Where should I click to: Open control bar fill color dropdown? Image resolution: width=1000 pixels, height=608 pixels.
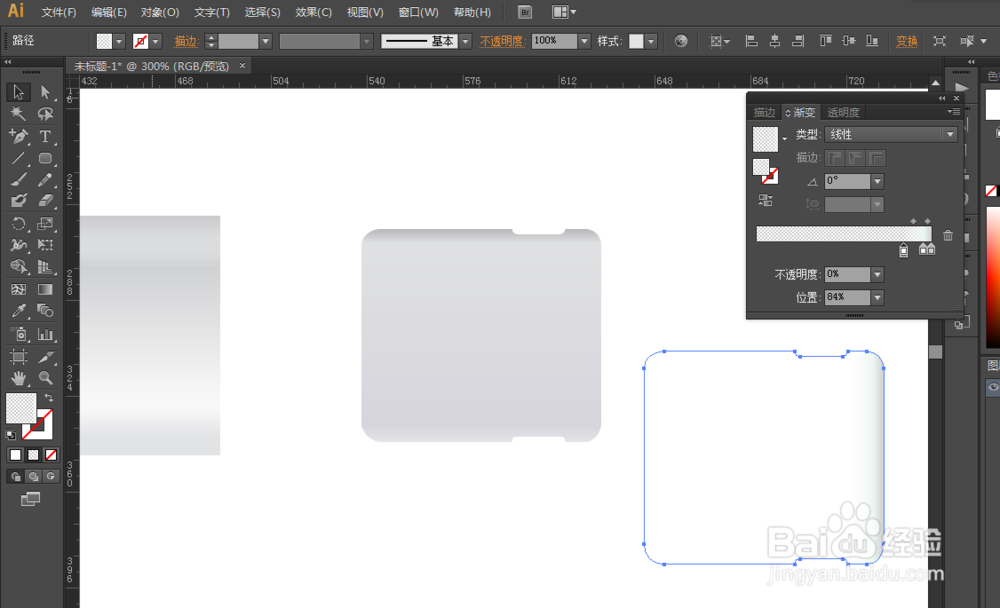point(119,41)
